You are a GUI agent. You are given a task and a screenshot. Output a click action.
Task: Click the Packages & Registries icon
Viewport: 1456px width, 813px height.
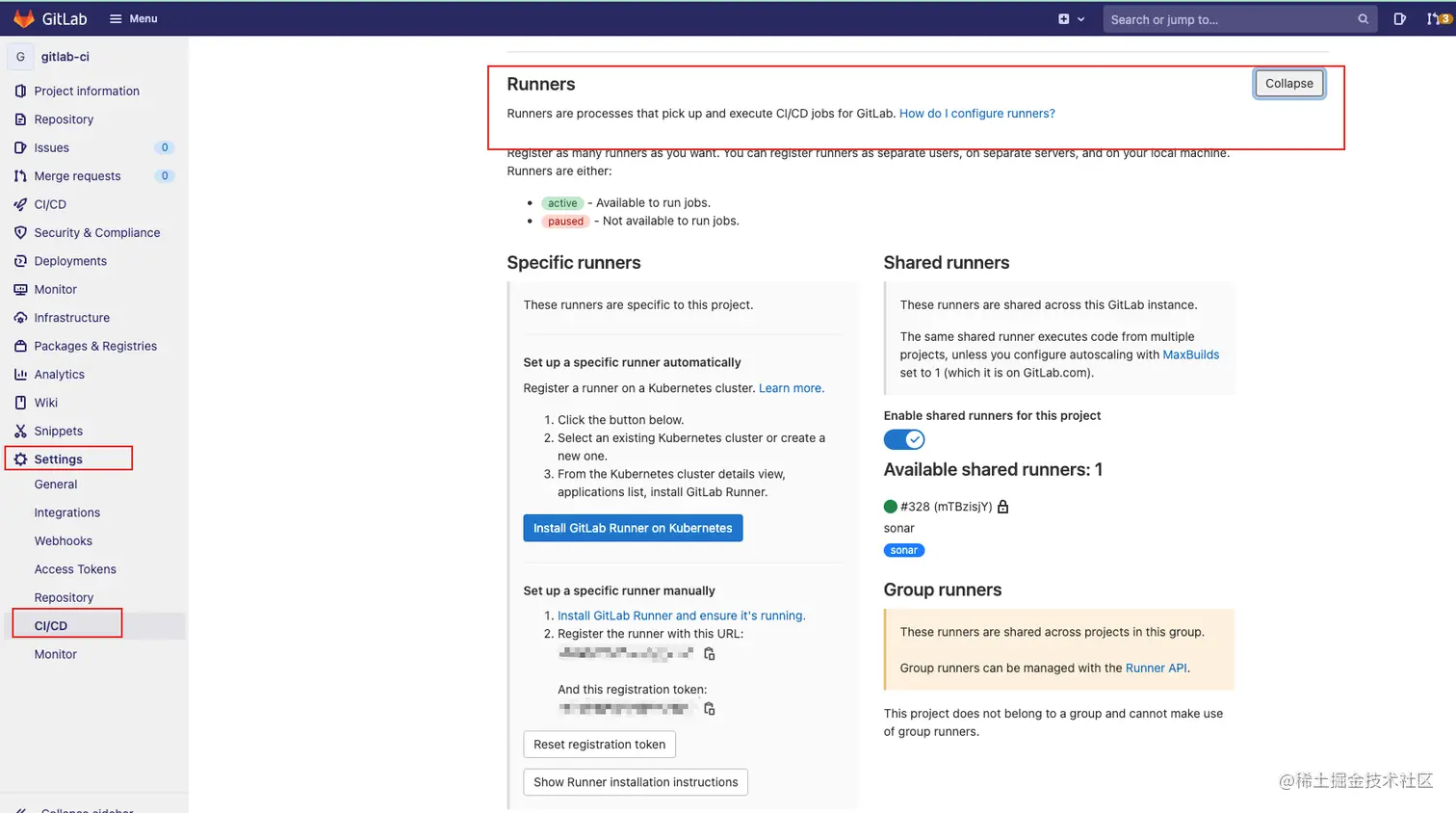point(20,346)
